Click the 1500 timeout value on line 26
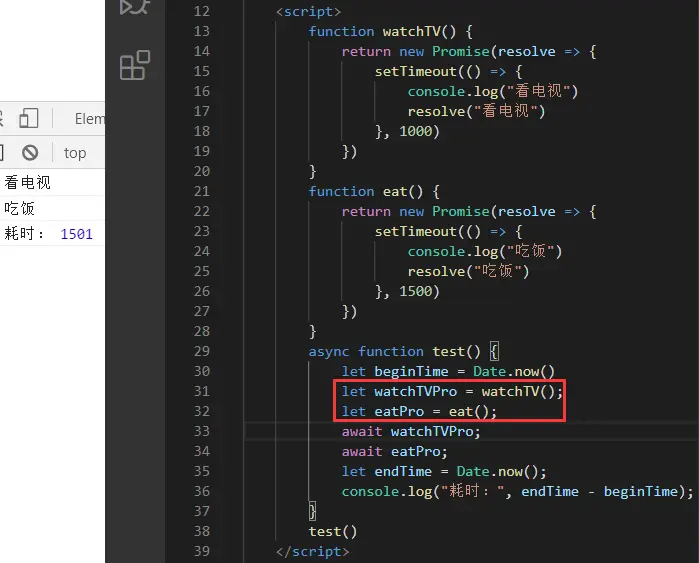Image resolution: width=699 pixels, height=563 pixels. 416,292
